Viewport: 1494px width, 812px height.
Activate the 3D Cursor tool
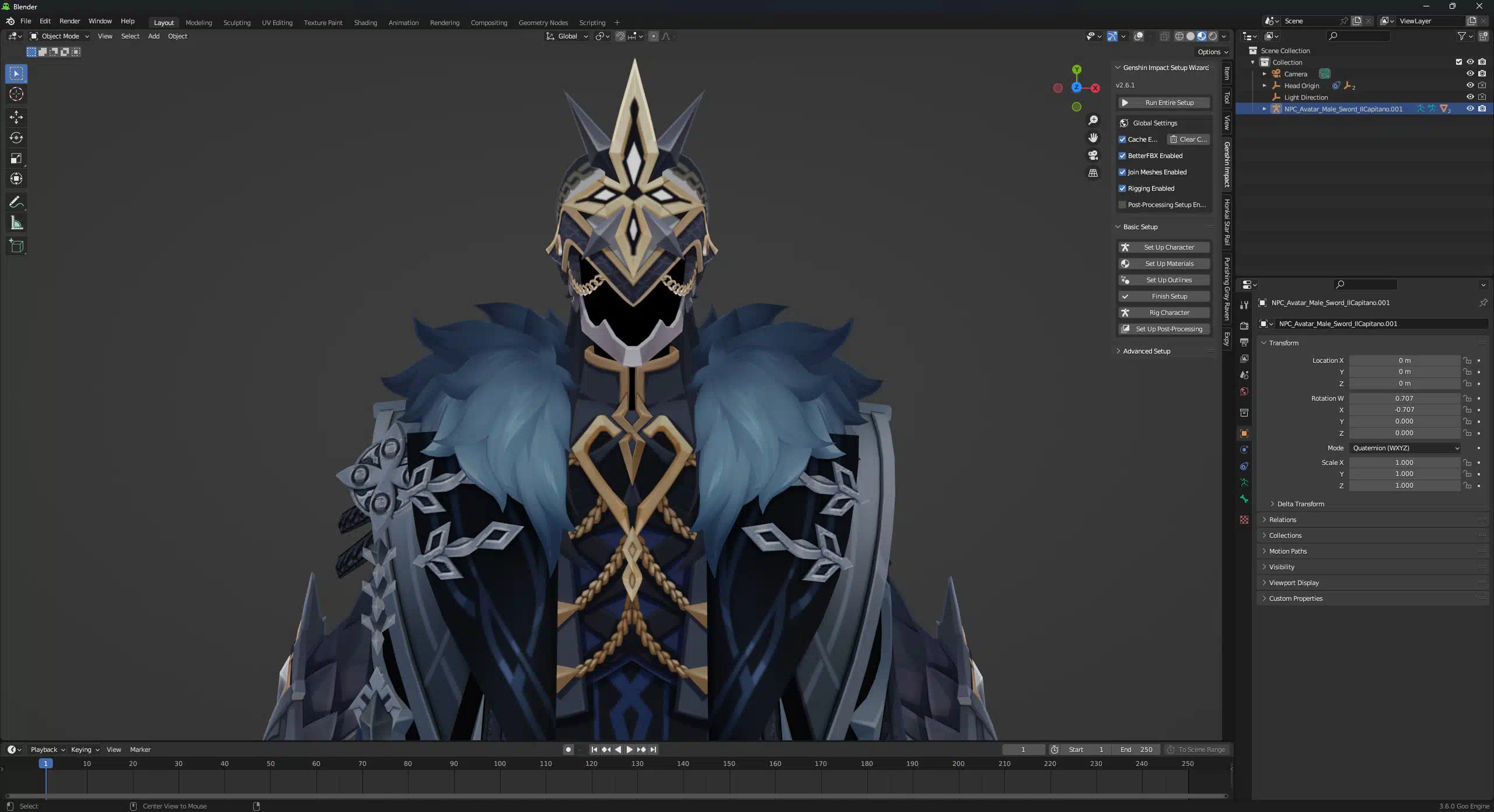[x=16, y=94]
